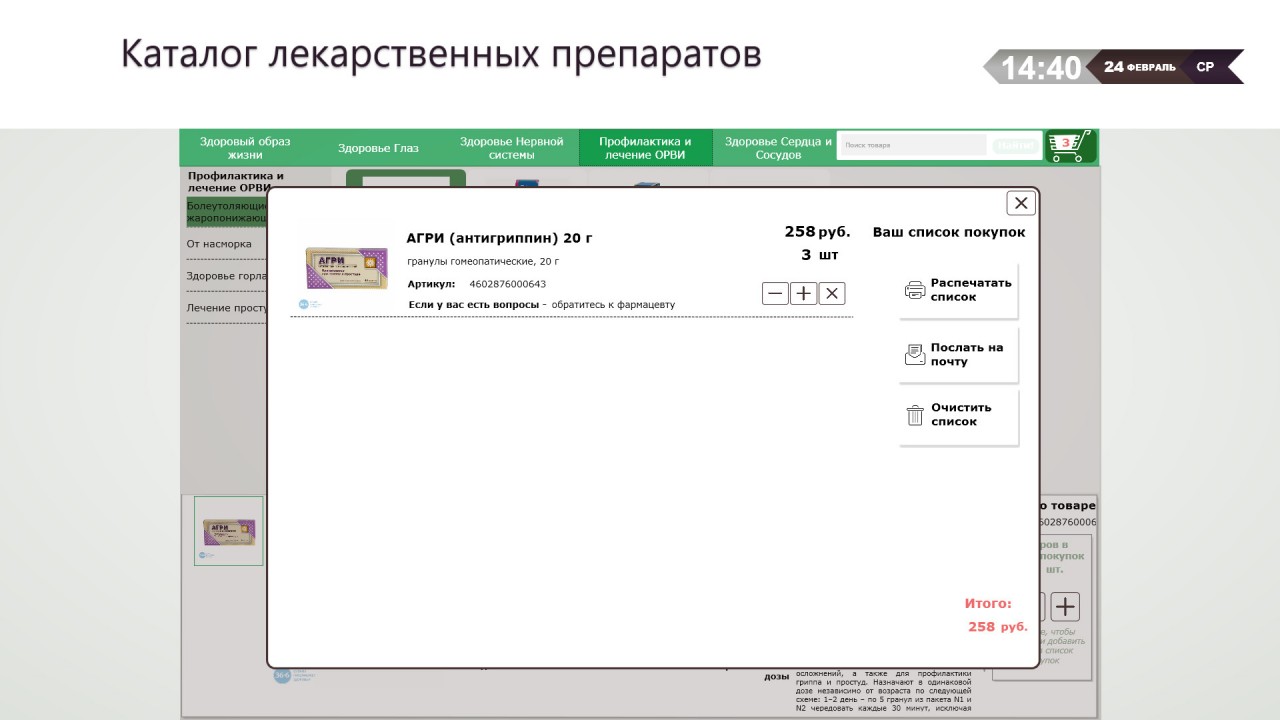
Task: Select Здоровье горла in the sidebar
Action: 225,276
